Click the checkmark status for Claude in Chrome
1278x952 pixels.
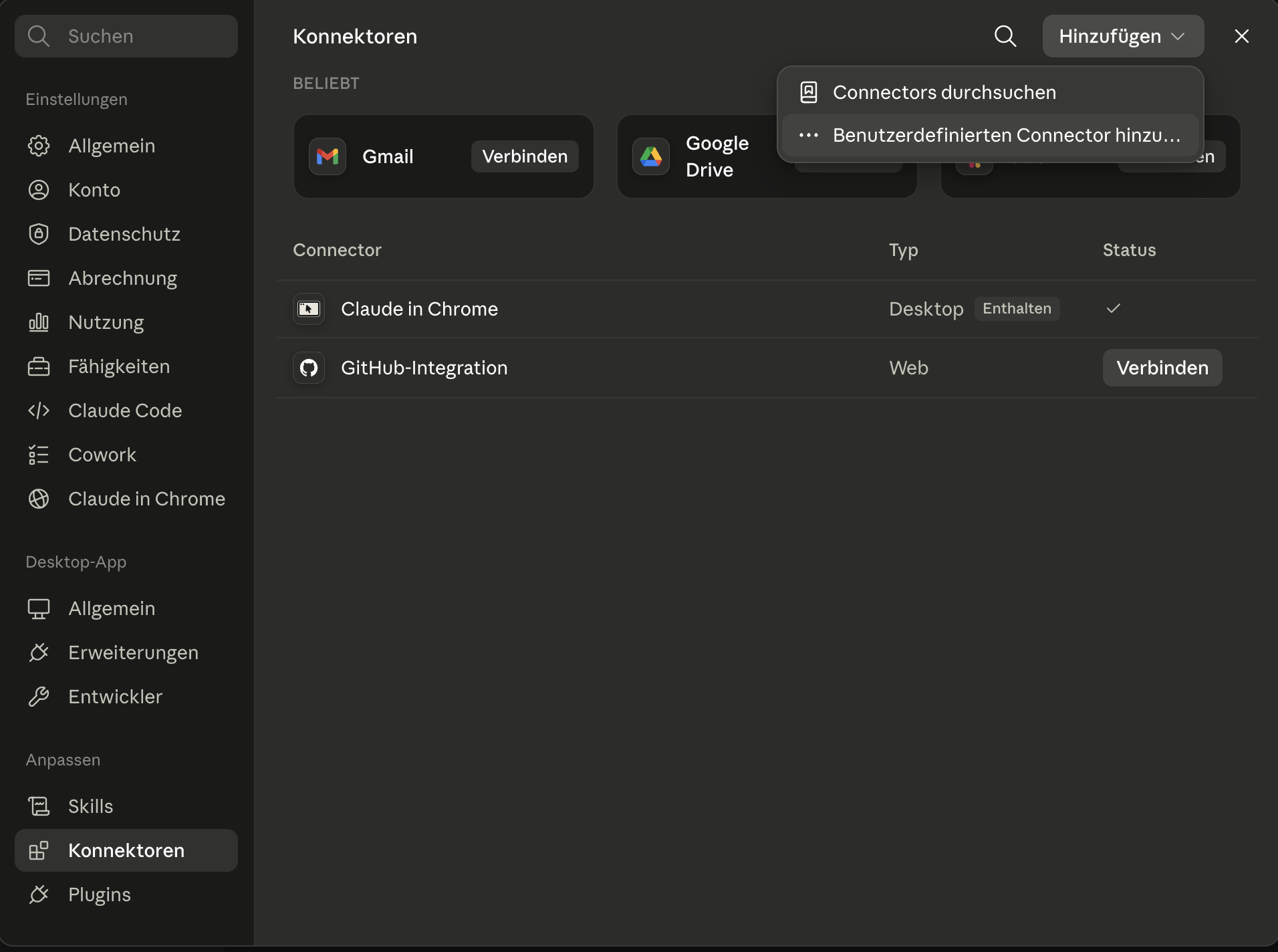pyautogui.click(x=1113, y=308)
